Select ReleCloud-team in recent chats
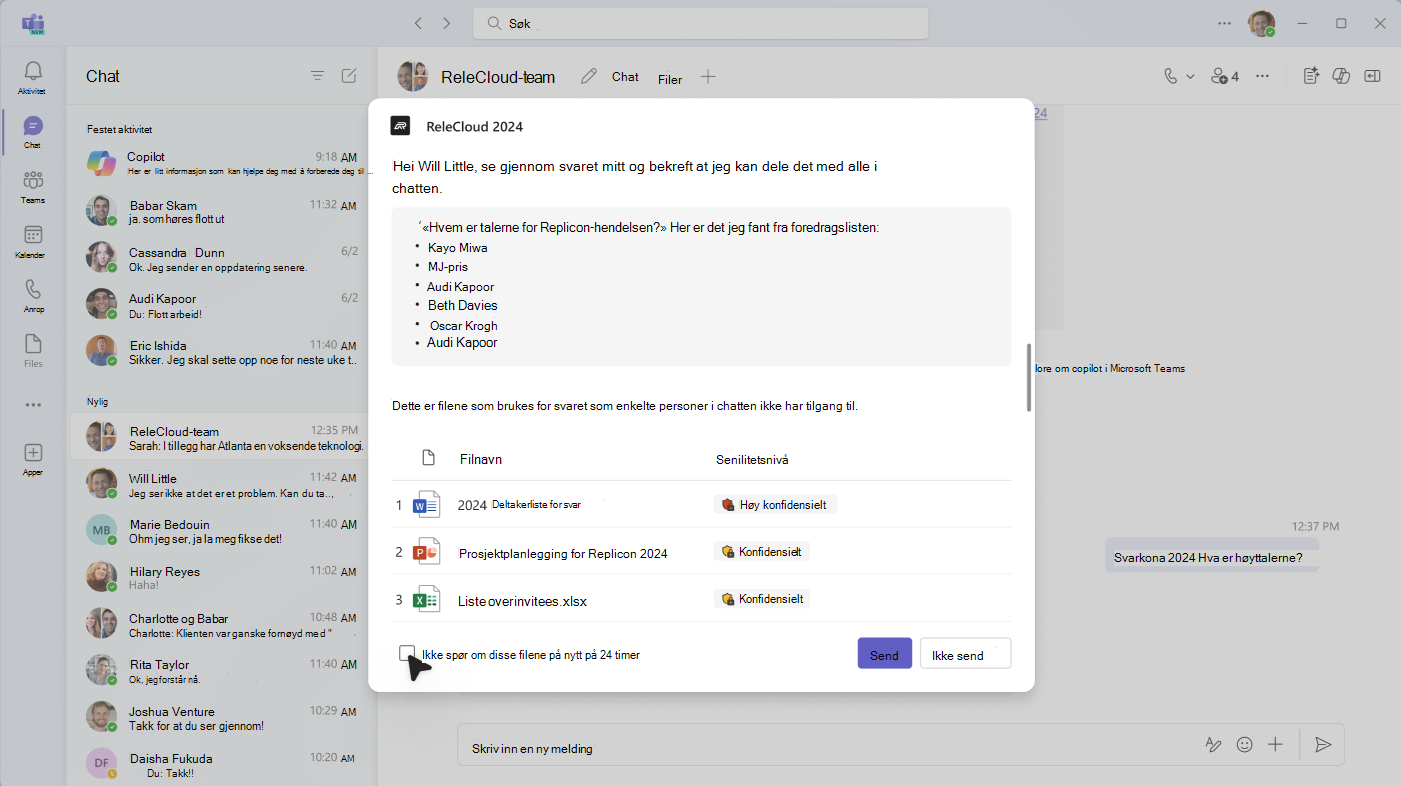Screen dimensions: 1401x786 click(x=223, y=438)
